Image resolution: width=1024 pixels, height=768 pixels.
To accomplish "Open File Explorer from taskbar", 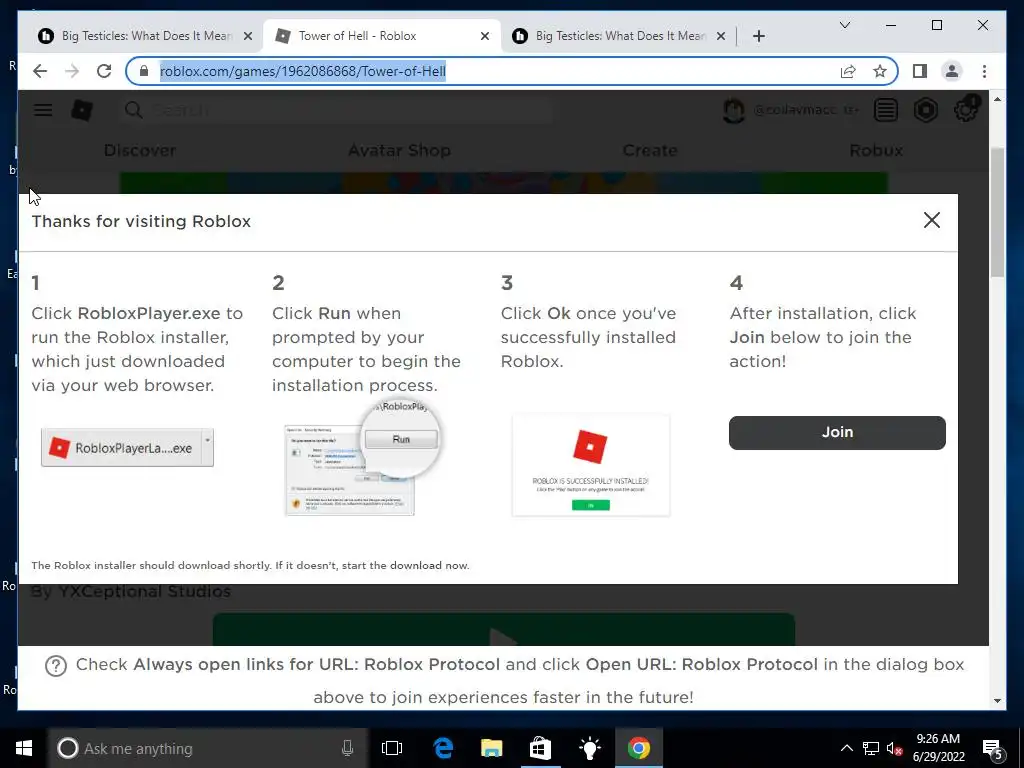I will click(x=492, y=748).
